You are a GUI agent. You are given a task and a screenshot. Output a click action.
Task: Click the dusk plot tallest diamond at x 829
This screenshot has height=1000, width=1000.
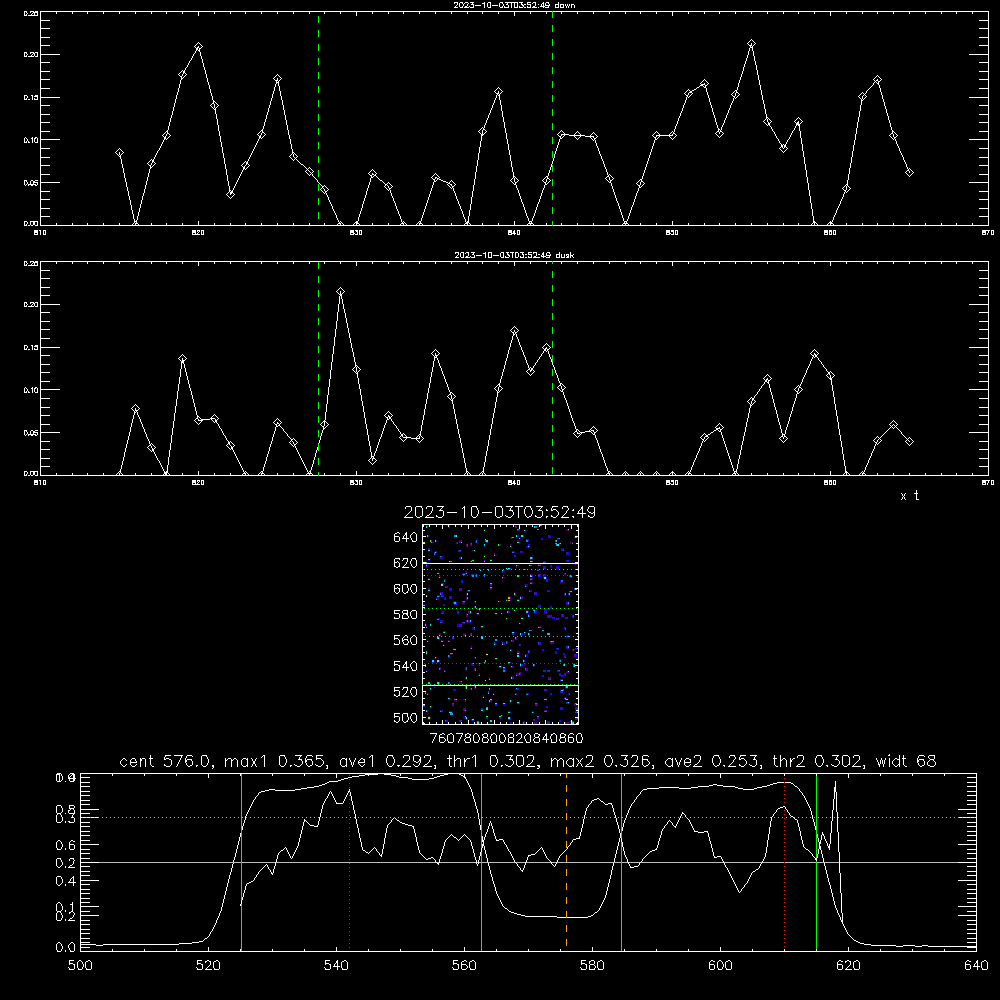(x=341, y=291)
